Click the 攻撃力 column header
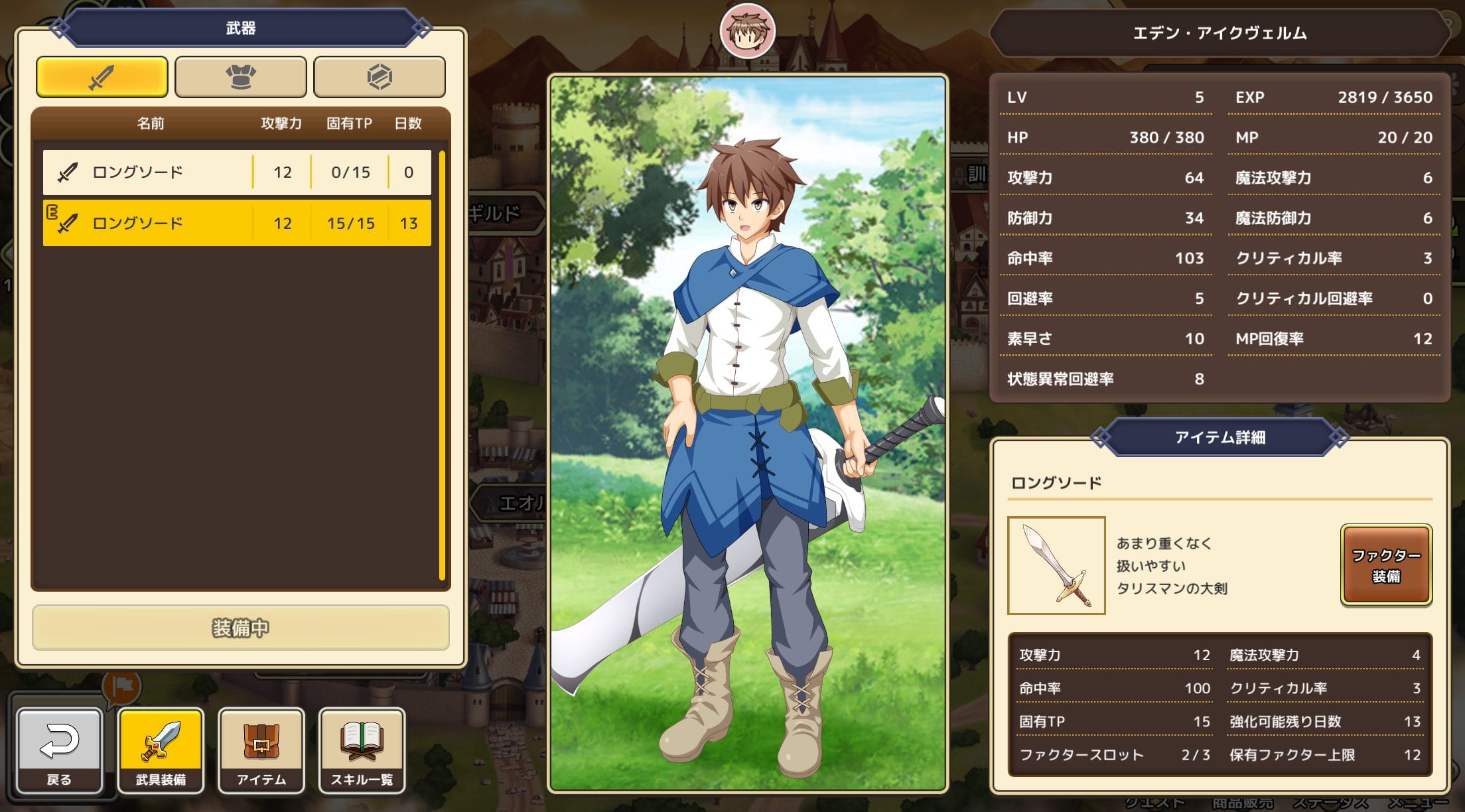Viewport: 1465px width, 812px height. (x=281, y=123)
